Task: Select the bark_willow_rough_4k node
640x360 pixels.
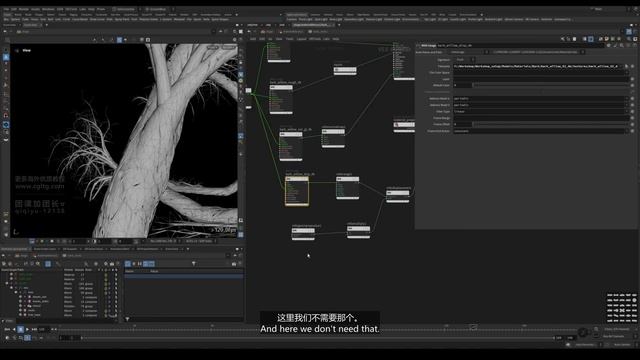Action: tap(281, 99)
